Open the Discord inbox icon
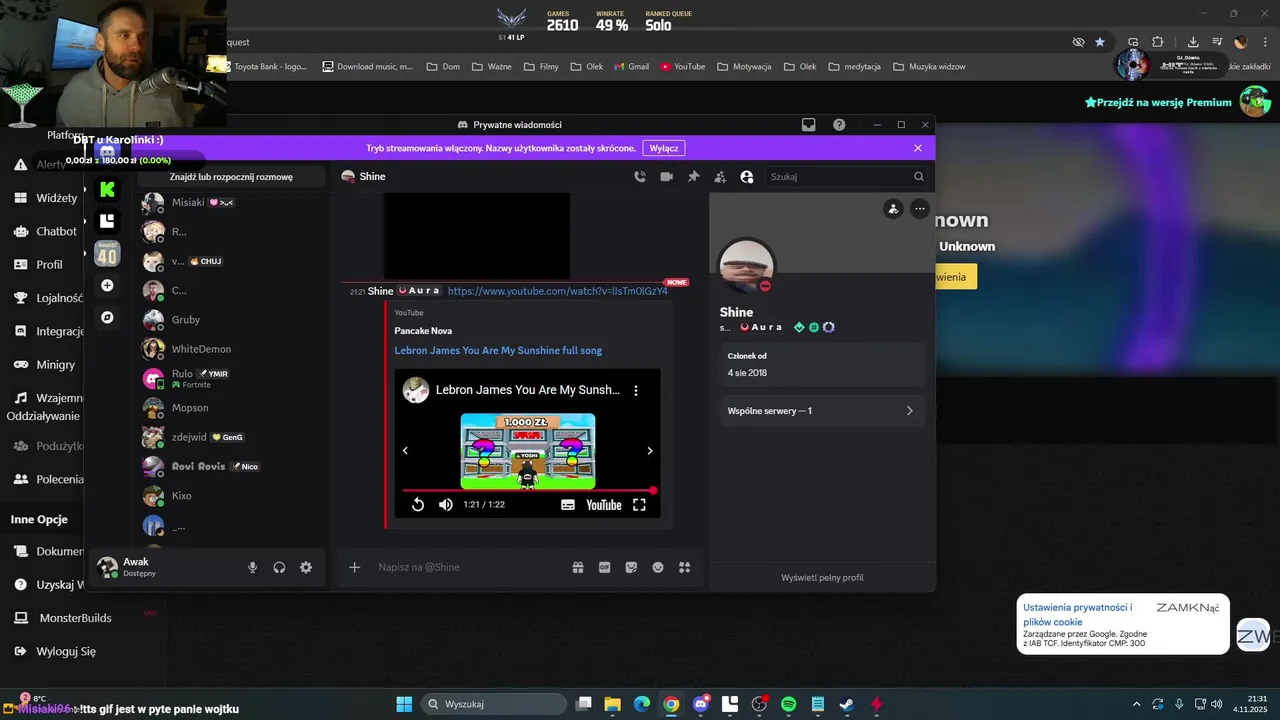This screenshot has width=1280, height=720. pos(809,125)
